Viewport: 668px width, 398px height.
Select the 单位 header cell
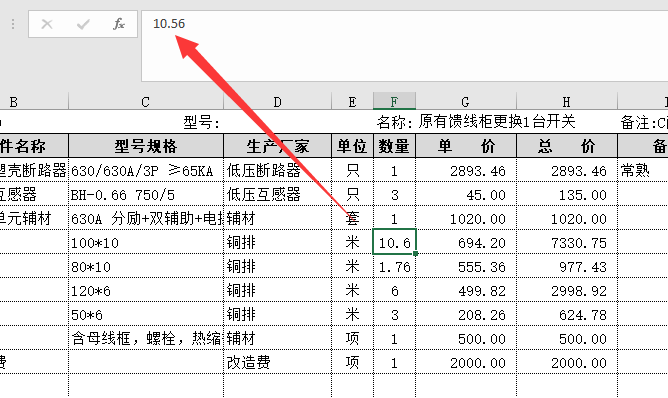[x=352, y=146]
